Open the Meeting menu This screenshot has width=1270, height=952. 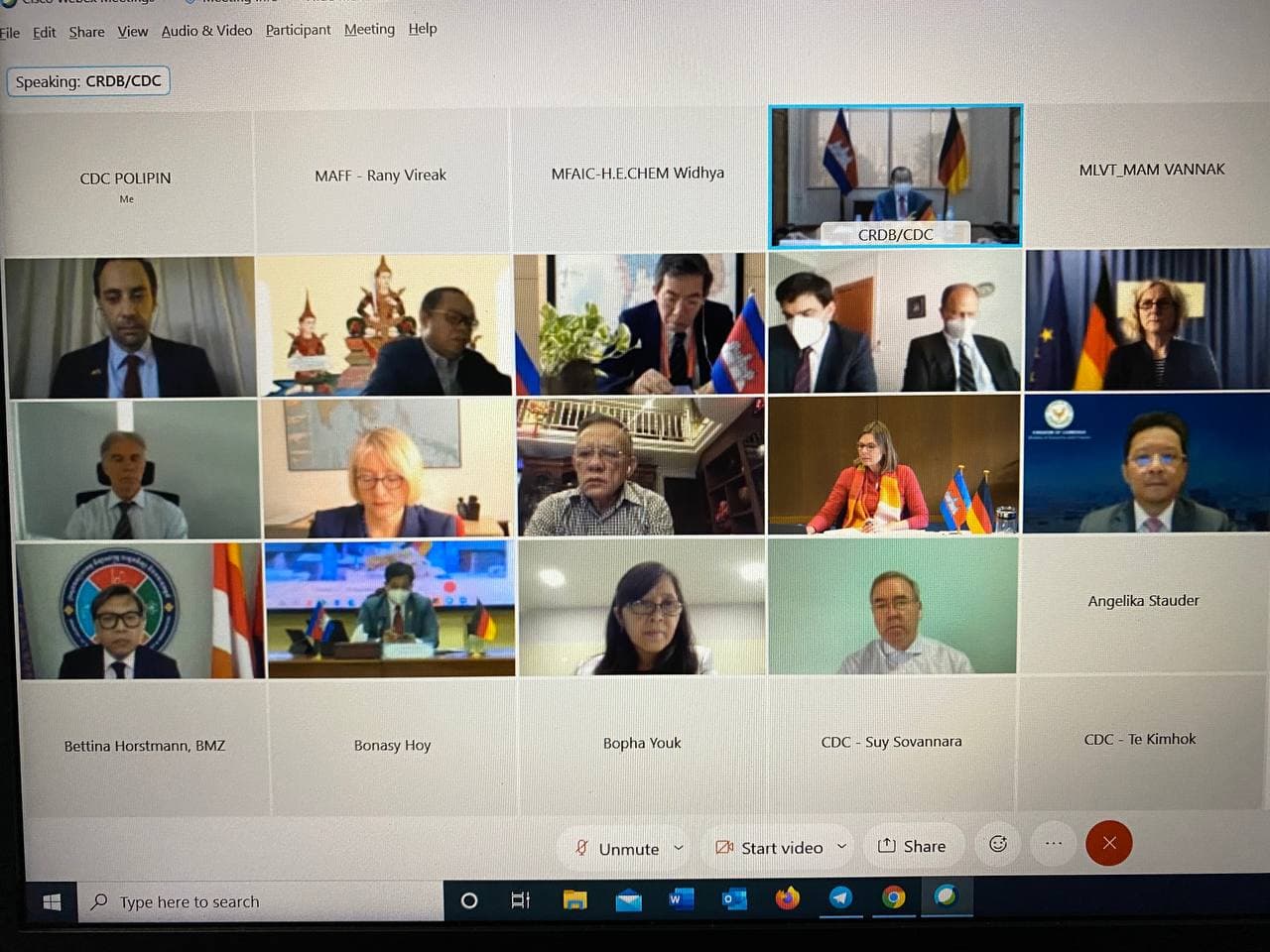click(369, 29)
